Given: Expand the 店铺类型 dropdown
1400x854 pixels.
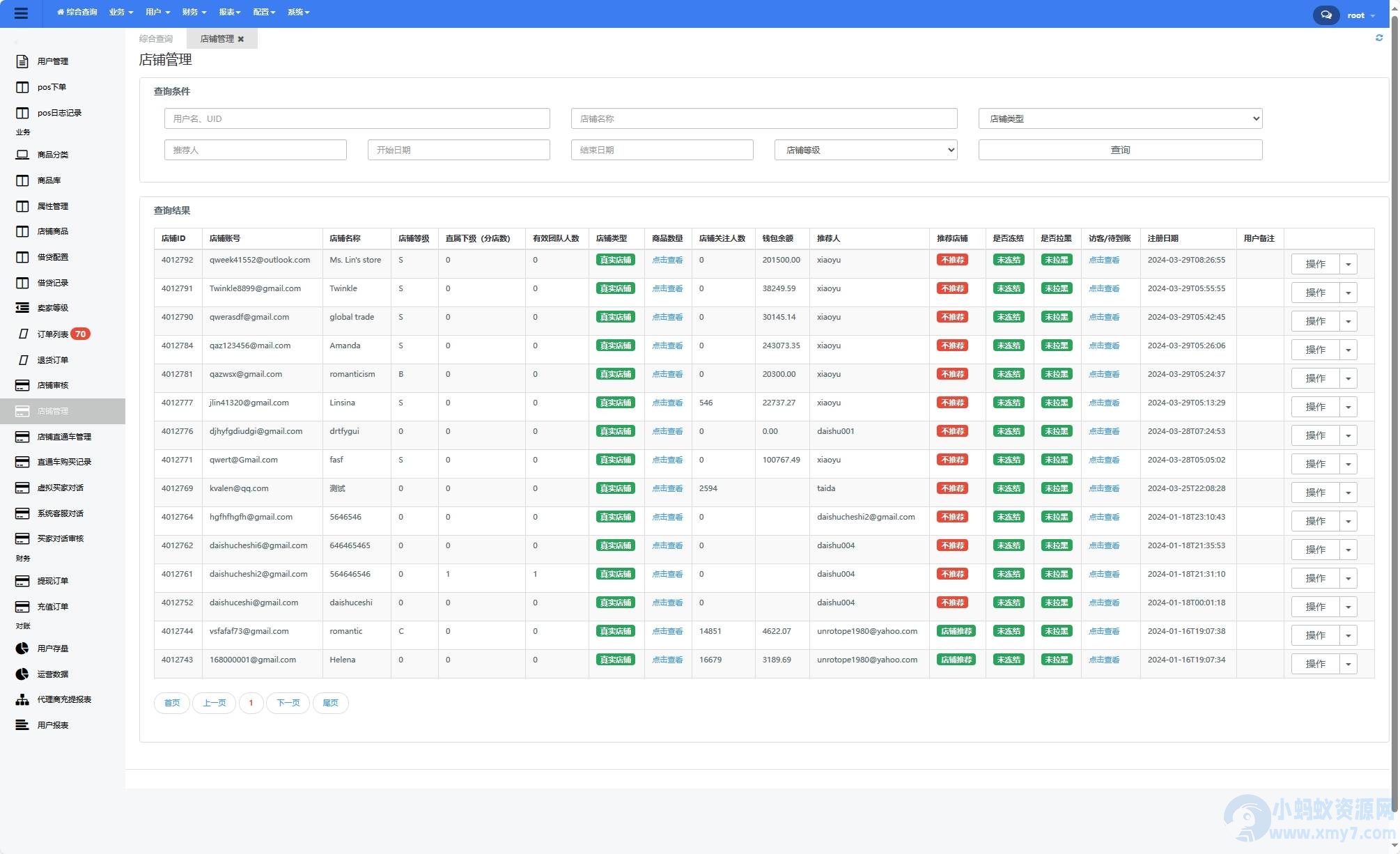Looking at the screenshot, I should tap(1120, 118).
